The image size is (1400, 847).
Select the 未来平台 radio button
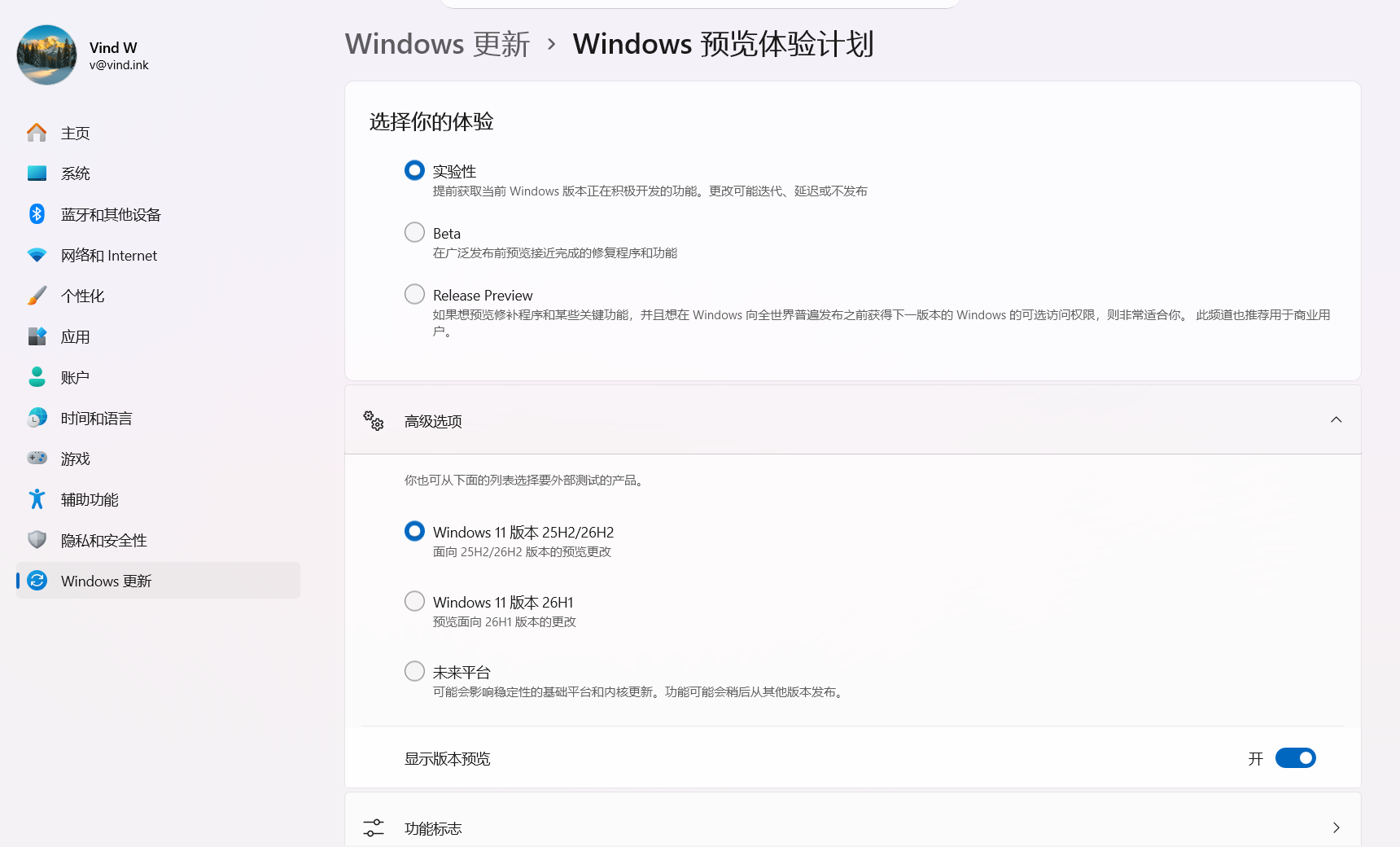pos(414,671)
